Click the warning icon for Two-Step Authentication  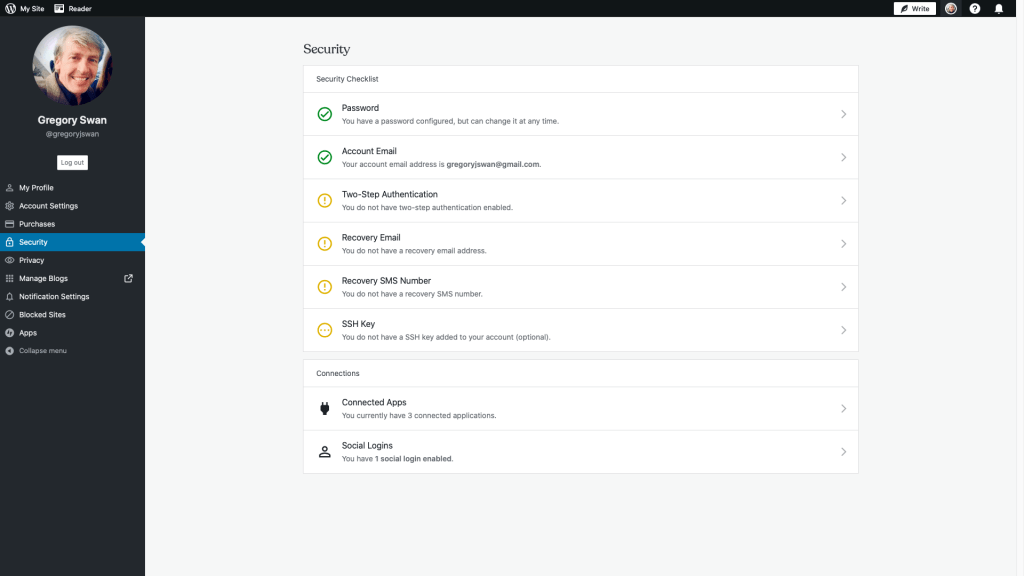(x=324, y=200)
